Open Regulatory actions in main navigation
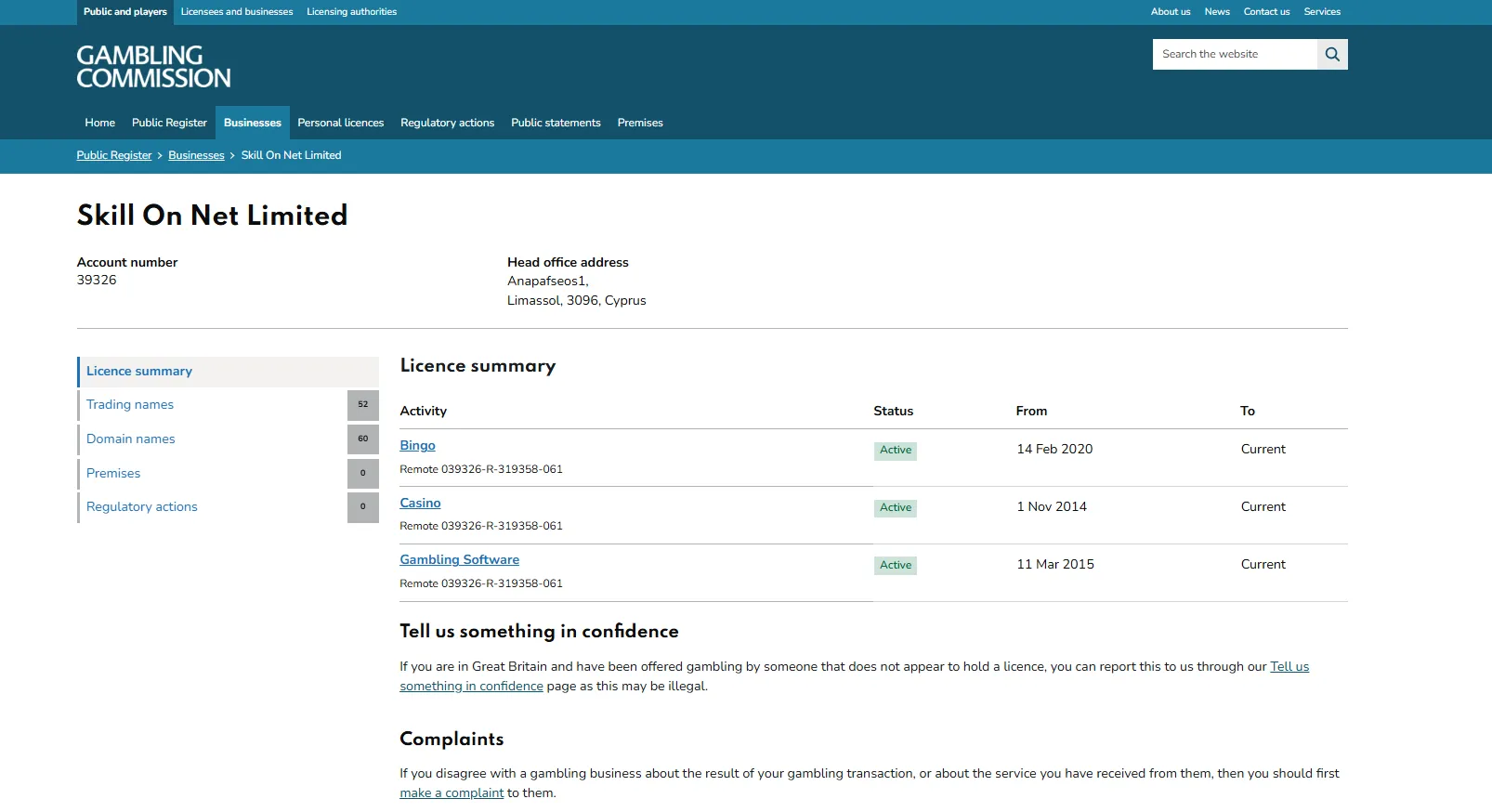1492x812 pixels. pos(448,123)
